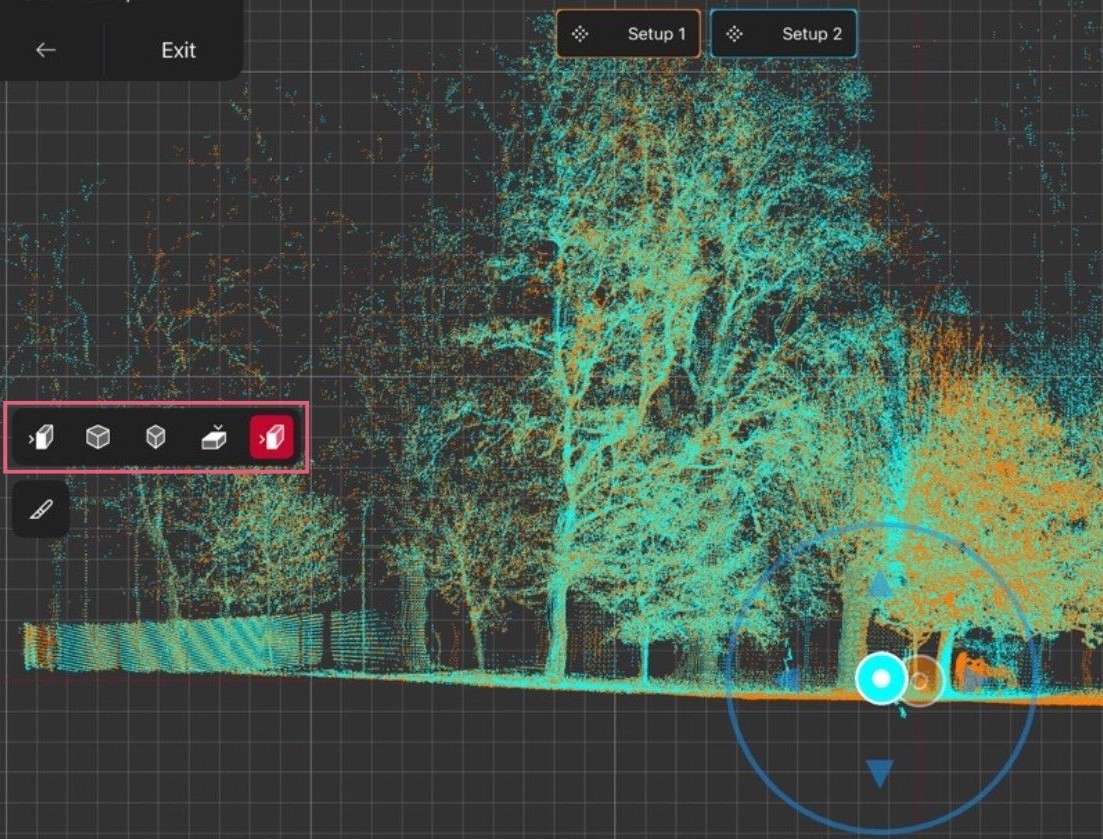Select the large 3D cube view icon
Image resolution: width=1103 pixels, height=839 pixels.
pyautogui.click(x=98, y=437)
